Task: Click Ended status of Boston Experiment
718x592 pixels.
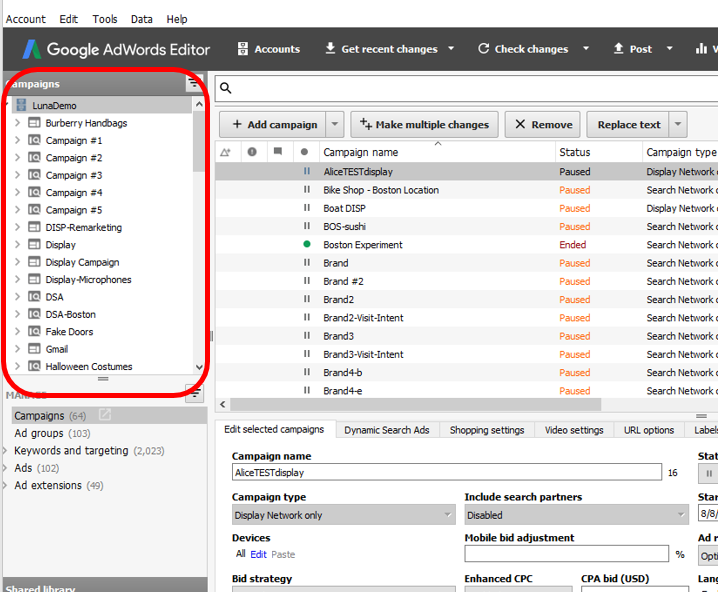Action: pos(572,245)
